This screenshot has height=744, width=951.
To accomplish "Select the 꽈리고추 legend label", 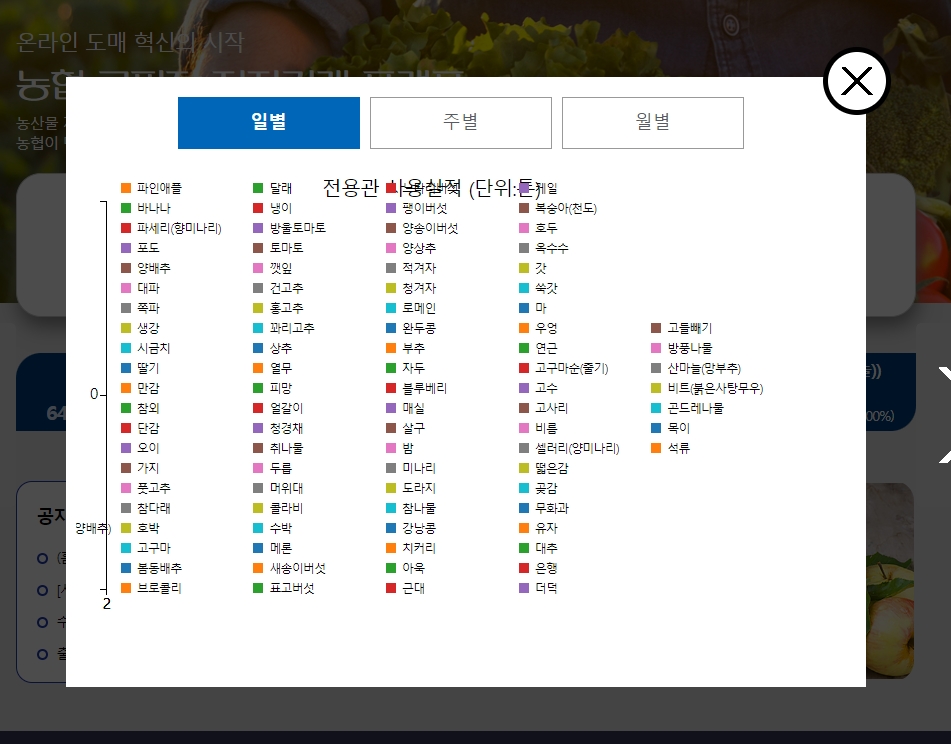I will pos(292,328).
